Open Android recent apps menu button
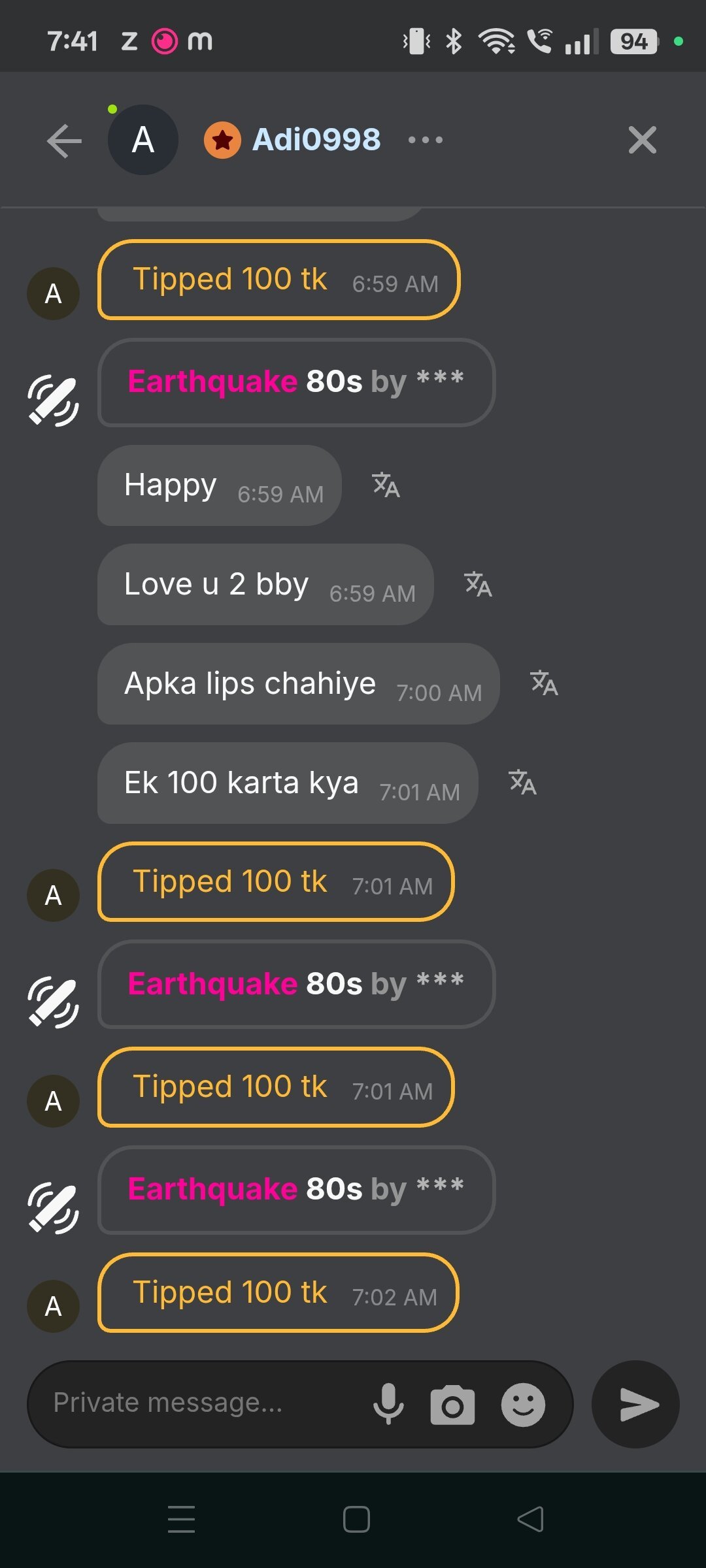This screenshot has height=1568, width=706. point(182,1519)
